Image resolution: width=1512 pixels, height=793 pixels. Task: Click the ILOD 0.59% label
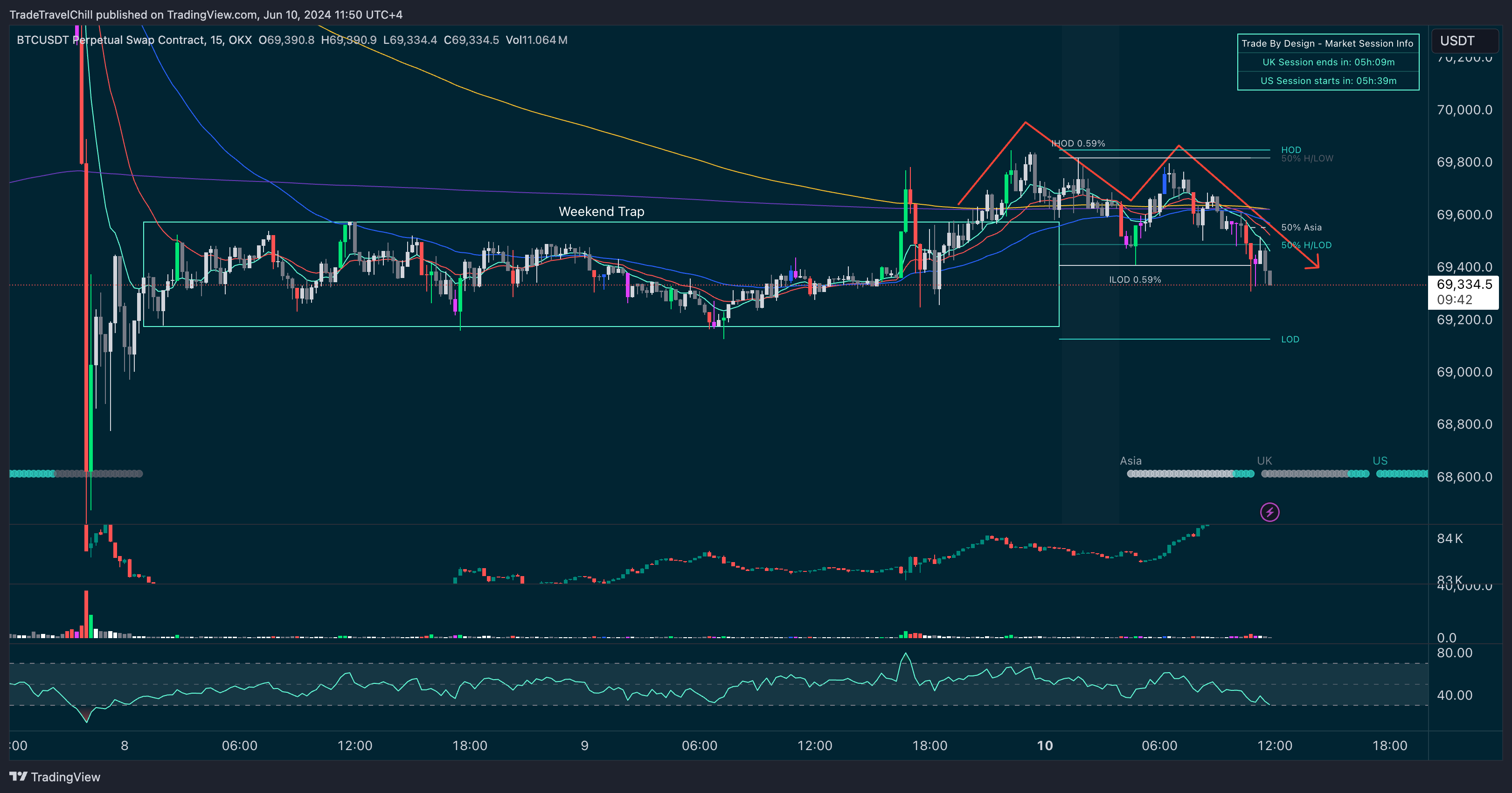(1135, 279)
